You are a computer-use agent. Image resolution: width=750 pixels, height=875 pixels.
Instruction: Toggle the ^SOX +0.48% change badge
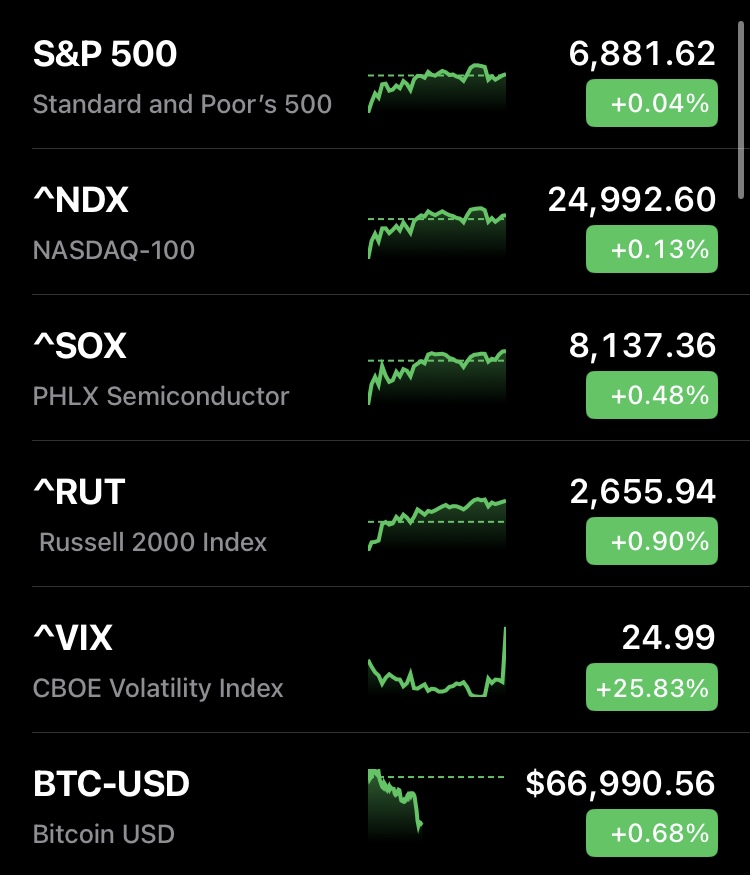coord(651,395)
